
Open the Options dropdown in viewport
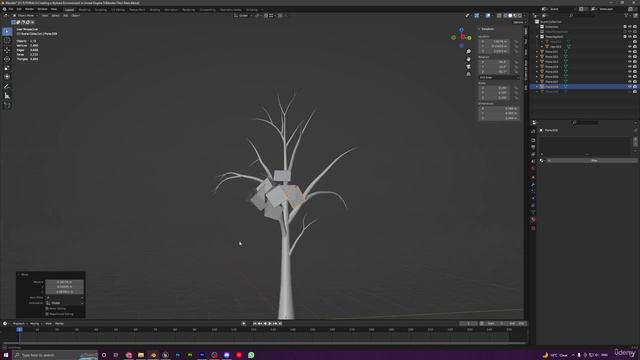(x=519, y=22)
